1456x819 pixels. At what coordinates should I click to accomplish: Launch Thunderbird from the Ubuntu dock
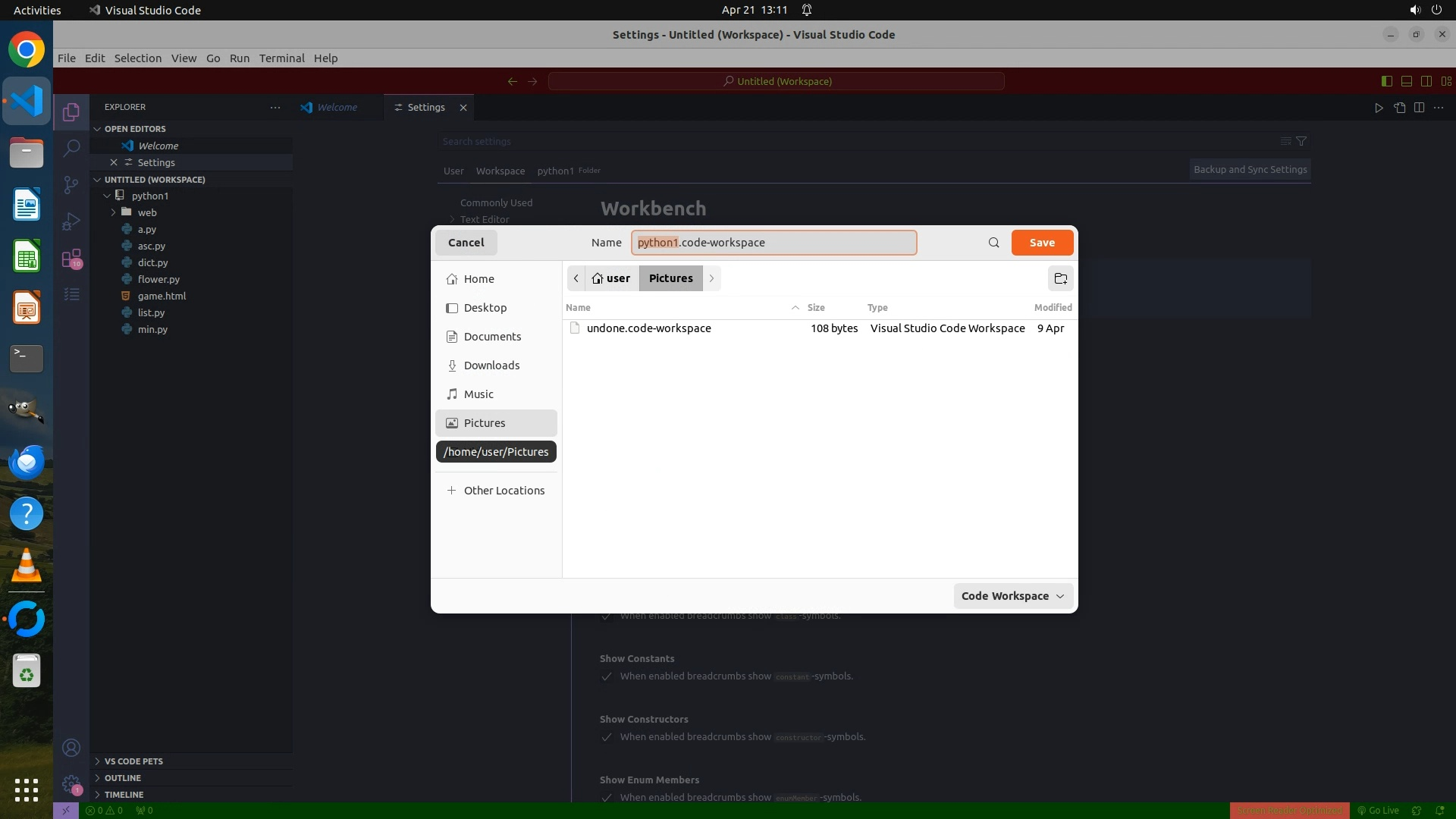coord(27,462)
